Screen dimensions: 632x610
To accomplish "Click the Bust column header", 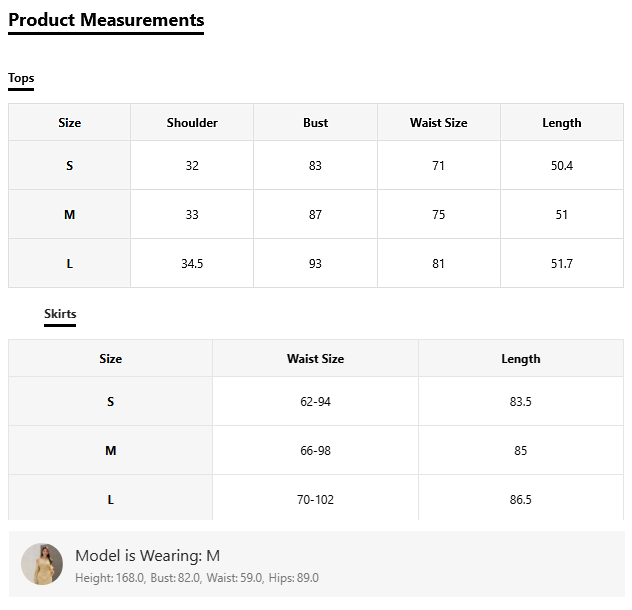I will point(315,123).
